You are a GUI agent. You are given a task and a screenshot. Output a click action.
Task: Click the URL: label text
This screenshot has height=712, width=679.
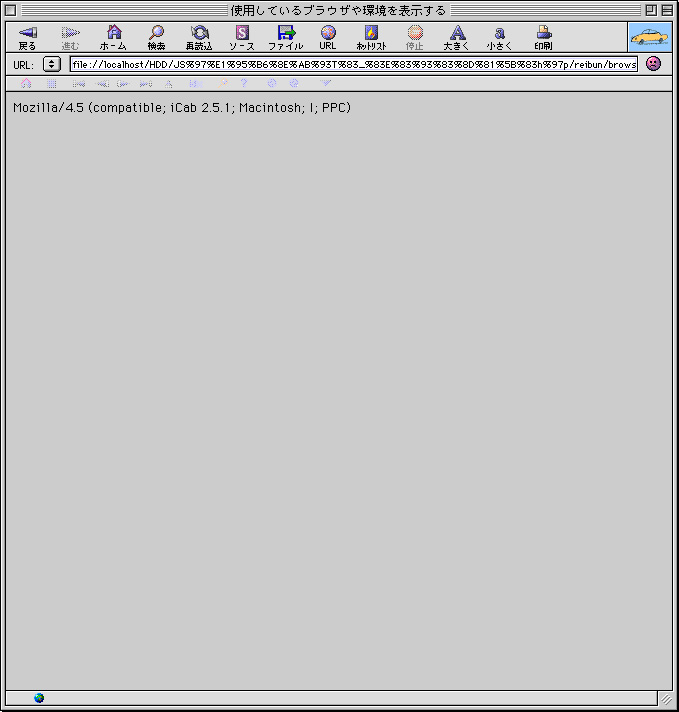[x=23, y=65]
